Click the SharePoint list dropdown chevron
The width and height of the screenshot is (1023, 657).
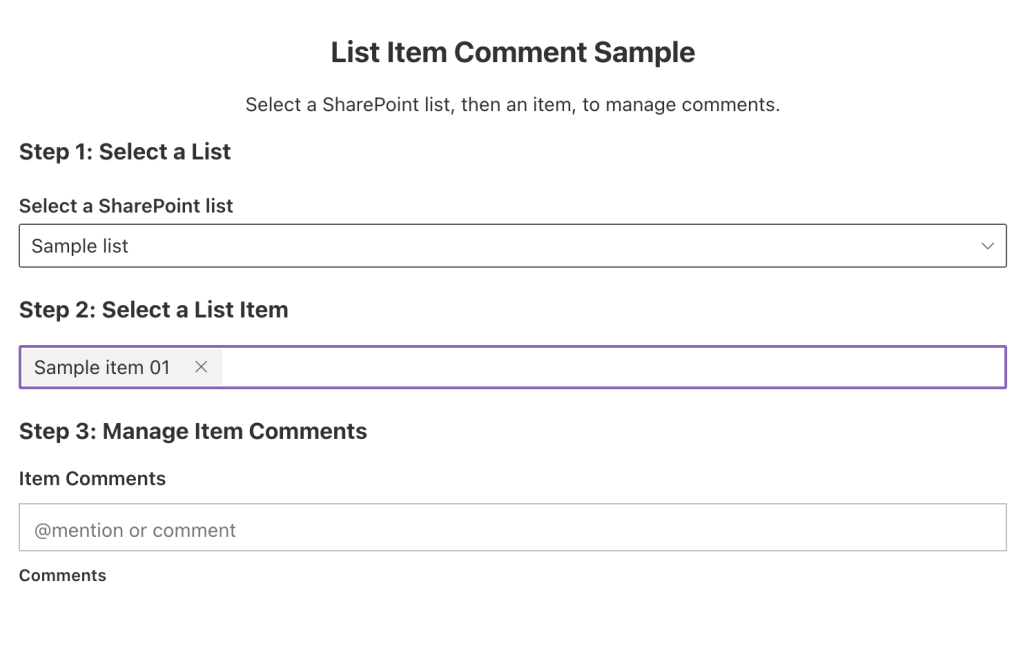(987, 246)
